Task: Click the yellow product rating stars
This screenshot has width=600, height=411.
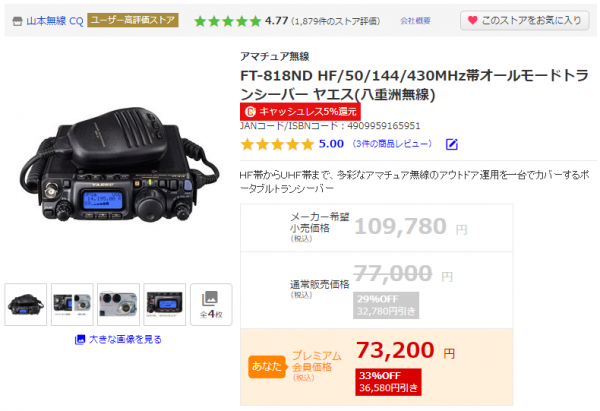Action: point(277,144)
